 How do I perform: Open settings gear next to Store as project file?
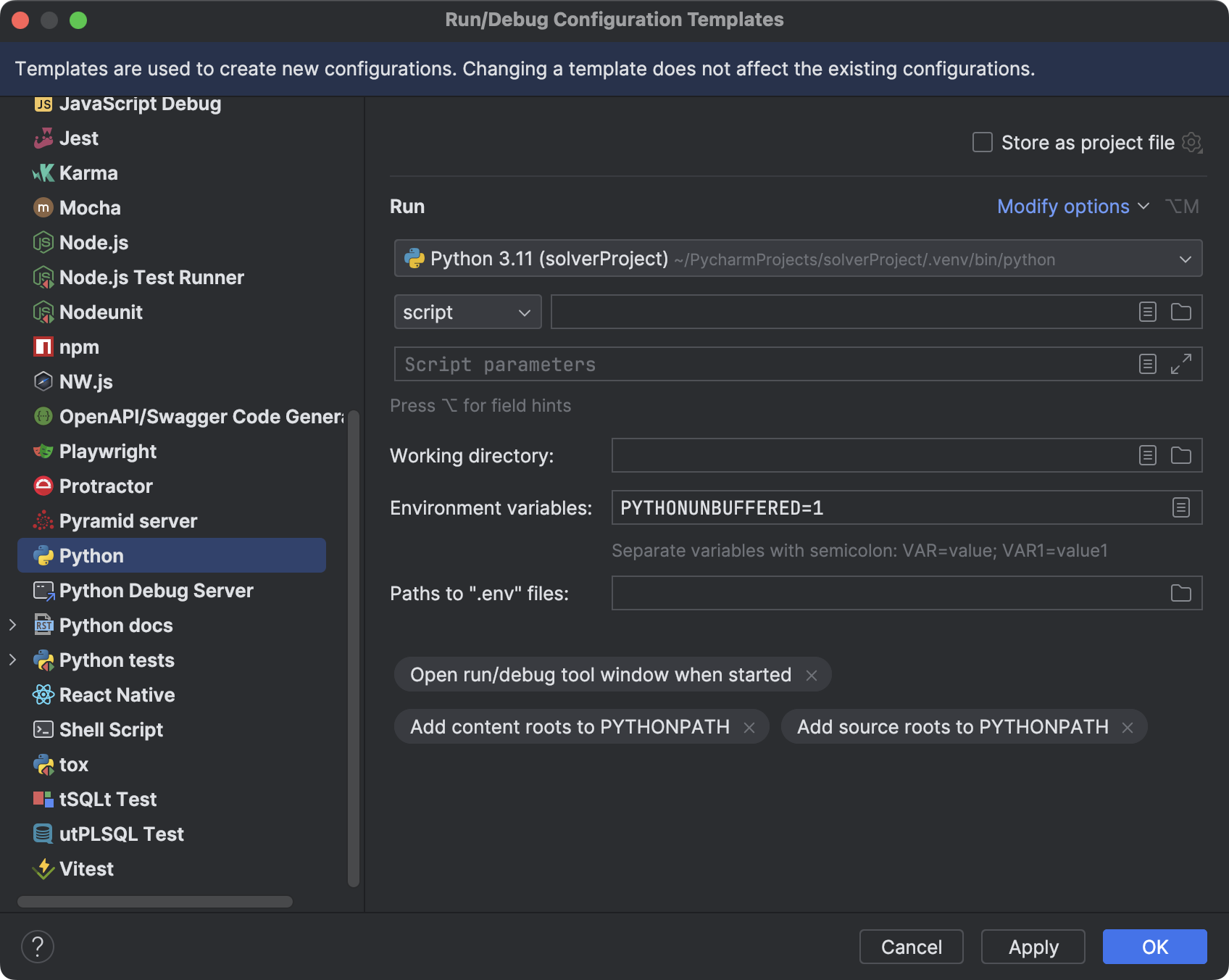click(x=1191, y=143)
